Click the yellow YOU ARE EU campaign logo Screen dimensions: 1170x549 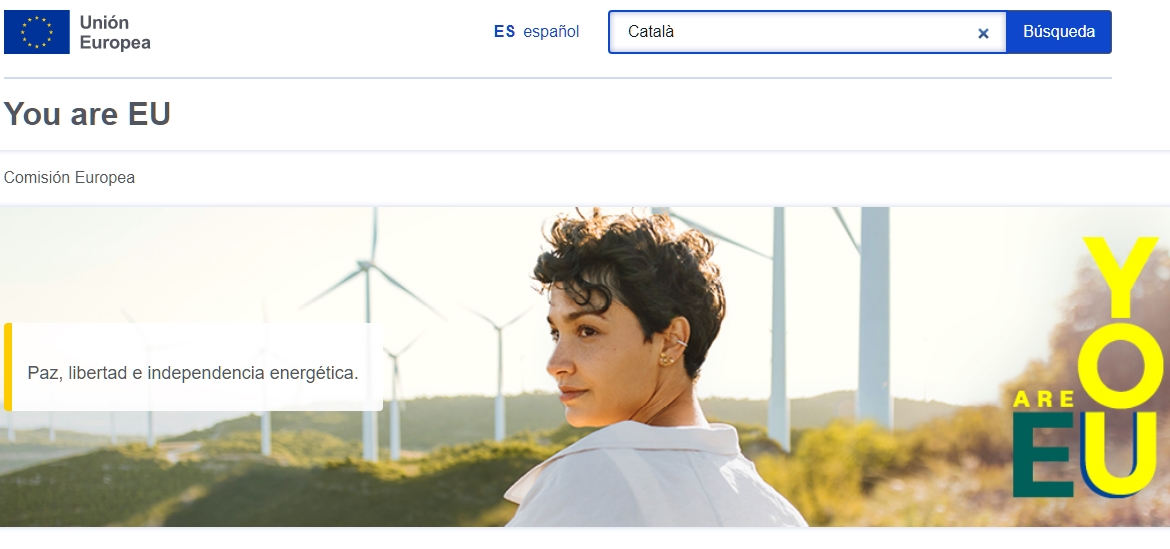tap(1086, 367)
